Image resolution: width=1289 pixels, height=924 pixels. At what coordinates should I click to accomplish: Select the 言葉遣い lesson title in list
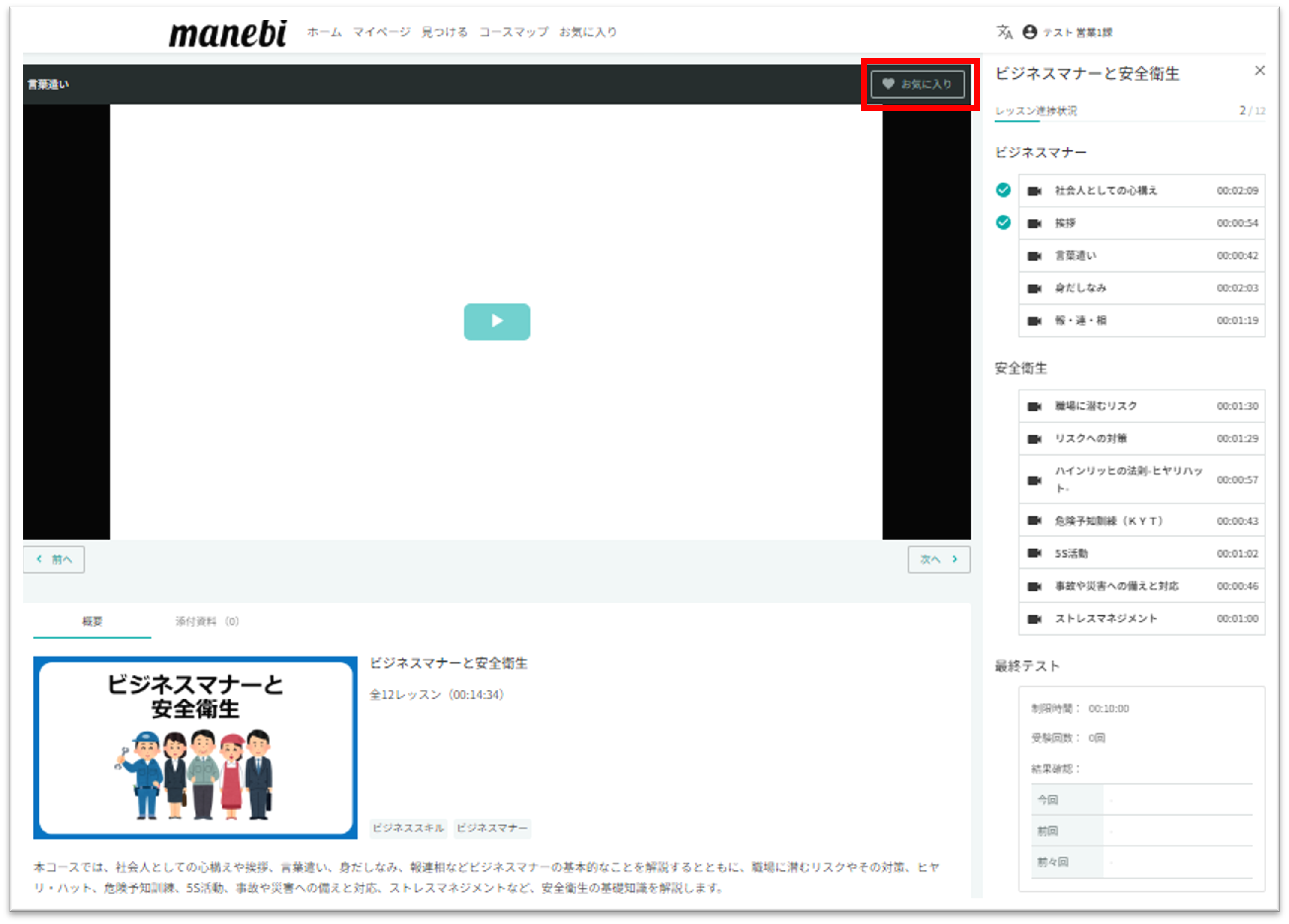point(1075,255)
